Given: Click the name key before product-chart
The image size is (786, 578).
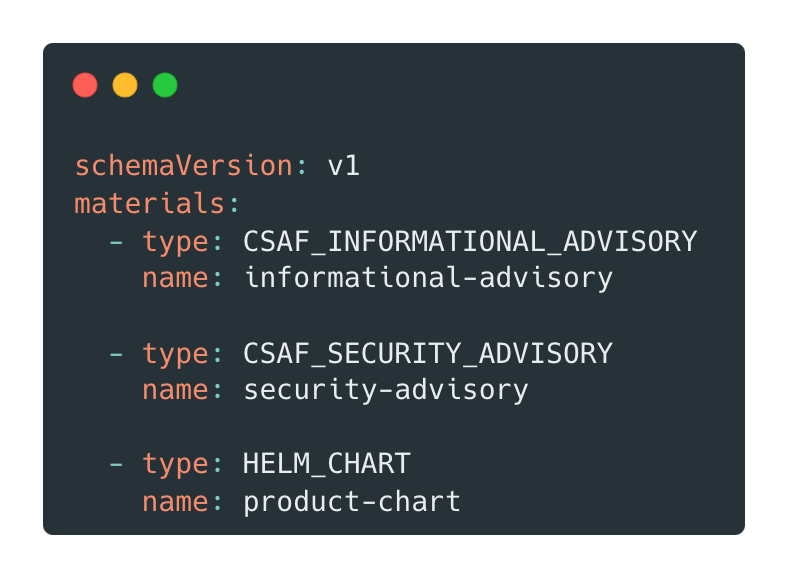Looking at the screenshot, I should [176, 501].
